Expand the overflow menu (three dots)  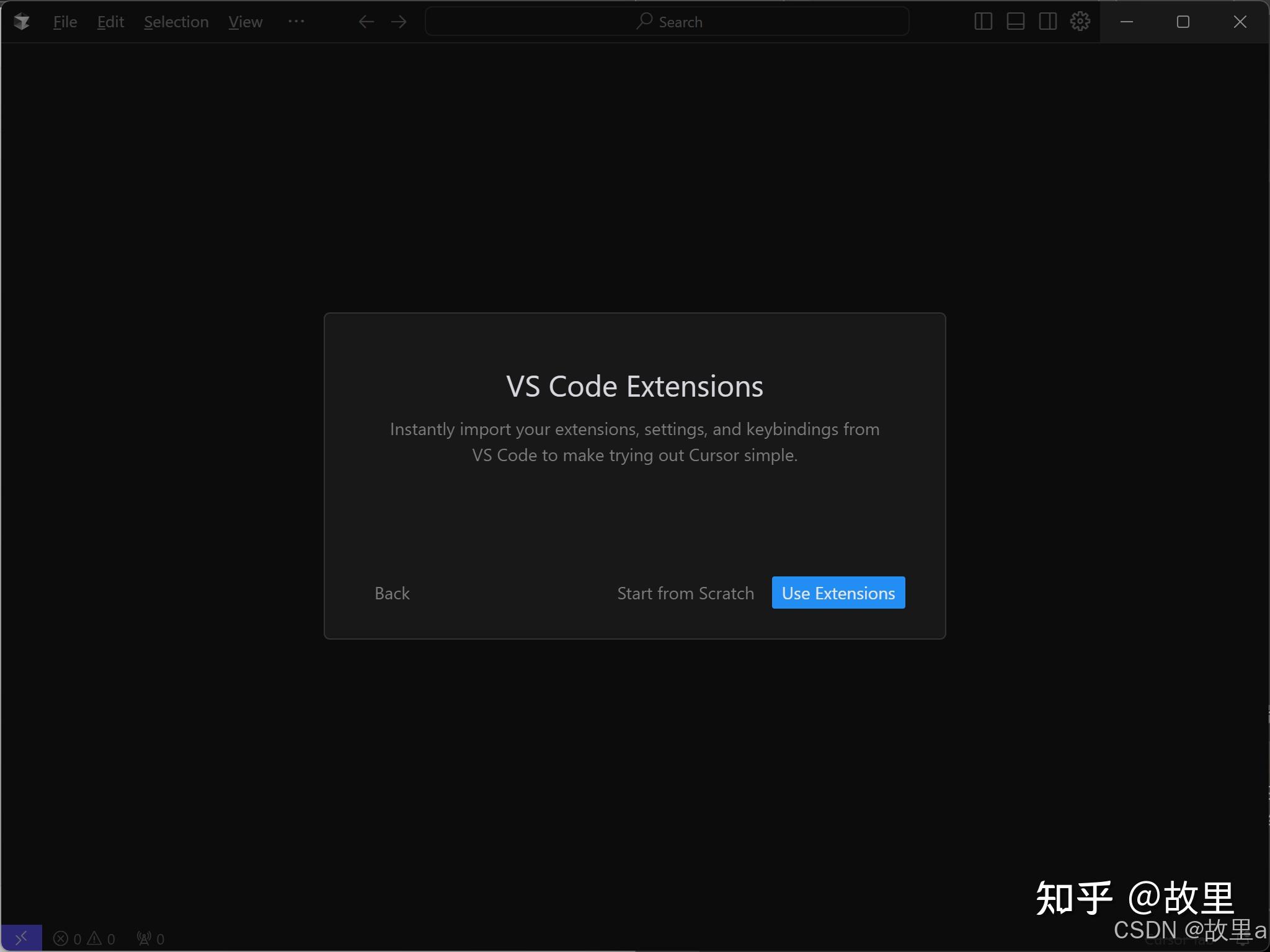click(296, 21)
